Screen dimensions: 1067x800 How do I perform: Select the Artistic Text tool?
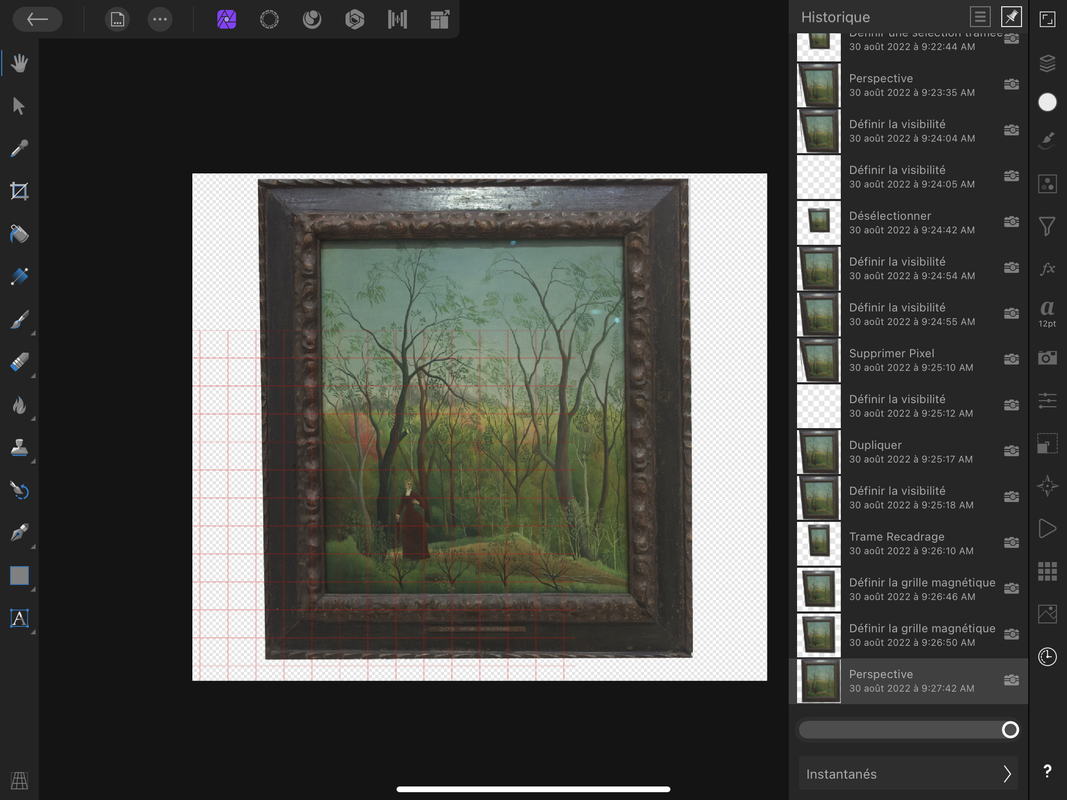(x=19, y=618)
